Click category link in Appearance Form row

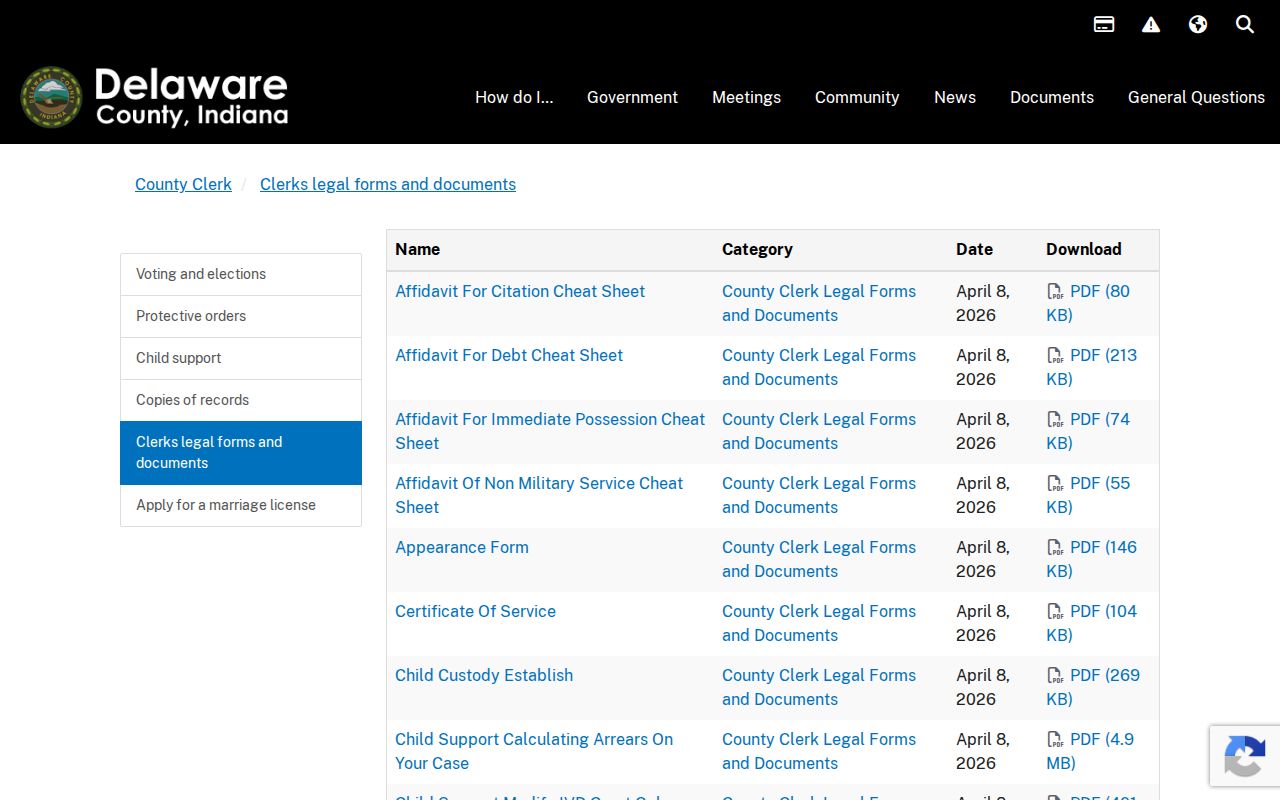point(819,559)
